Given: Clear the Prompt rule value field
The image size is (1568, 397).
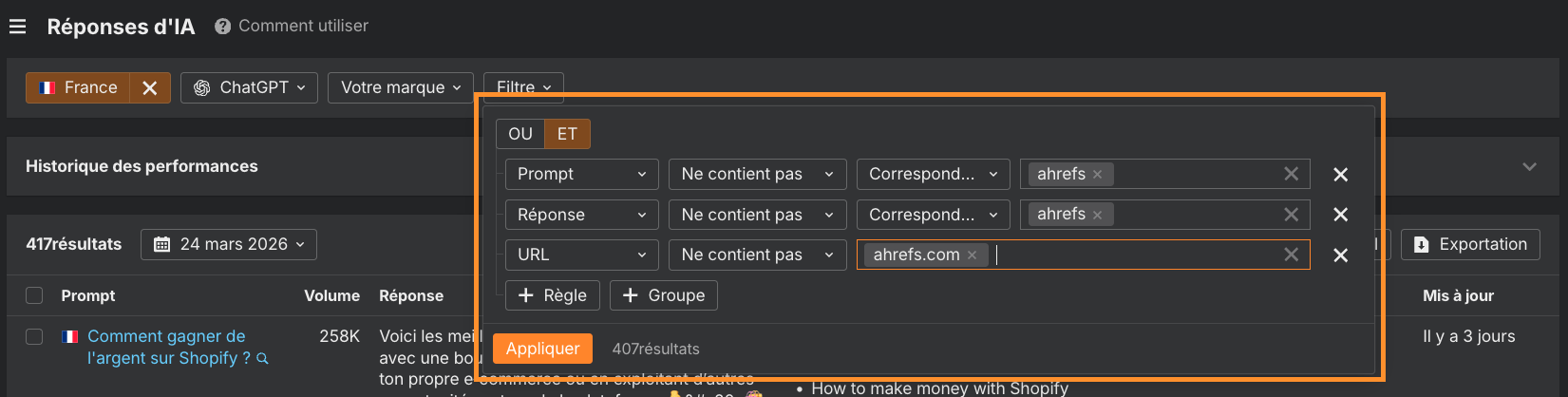Looking at the screenshot, I should pyautogui.click(x=1291, y=174).
